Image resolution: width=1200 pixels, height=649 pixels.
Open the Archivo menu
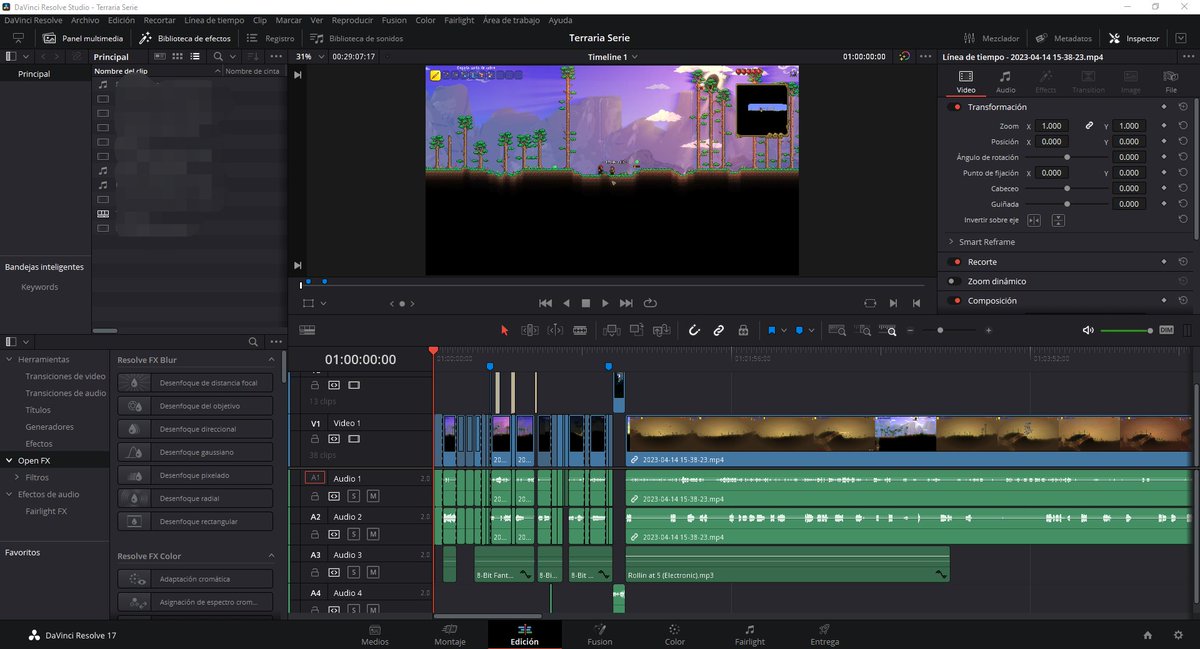[x=85, y=20]
